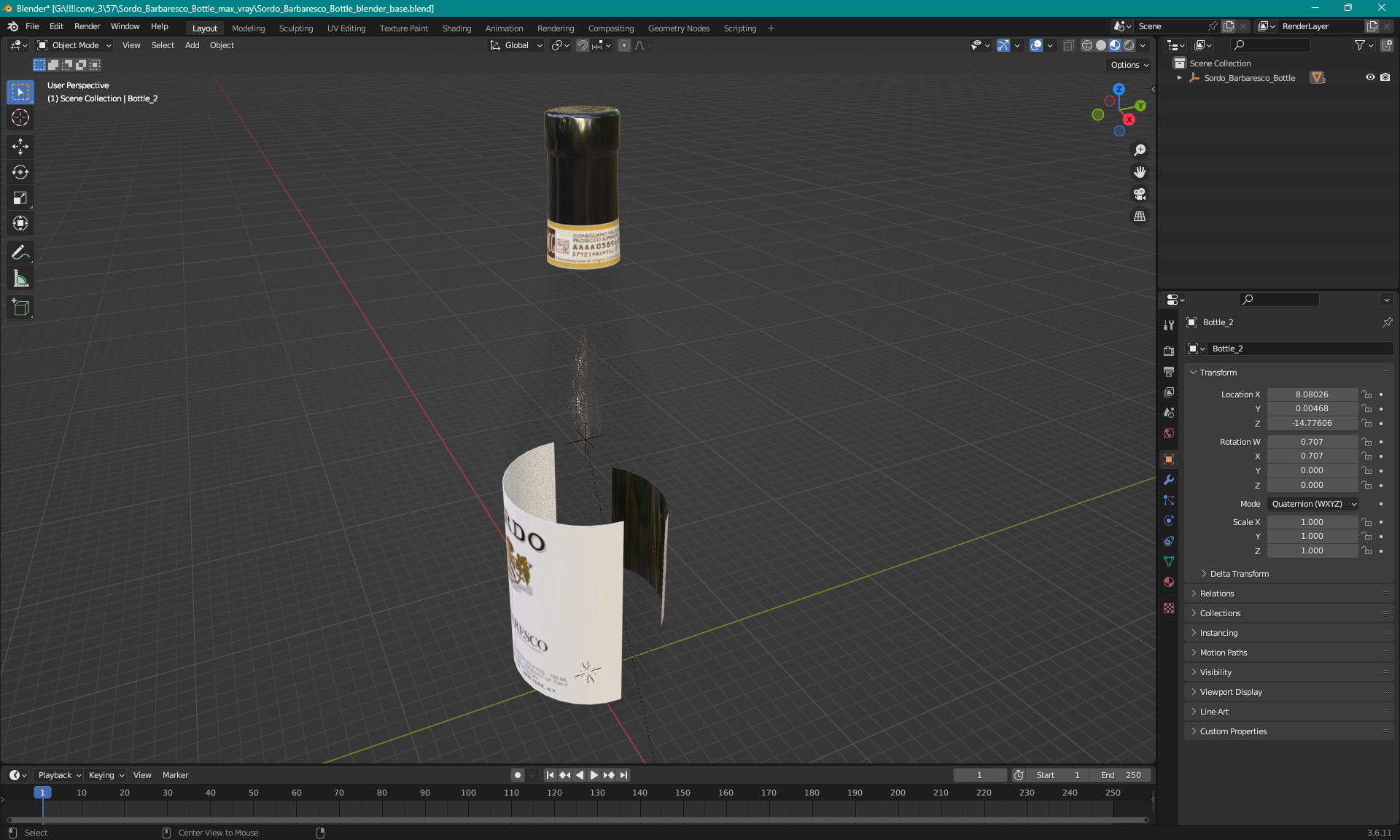
Task: Expand Sordo_Barbaresco_Bottle collection tree
Action: pos(1180,77)
